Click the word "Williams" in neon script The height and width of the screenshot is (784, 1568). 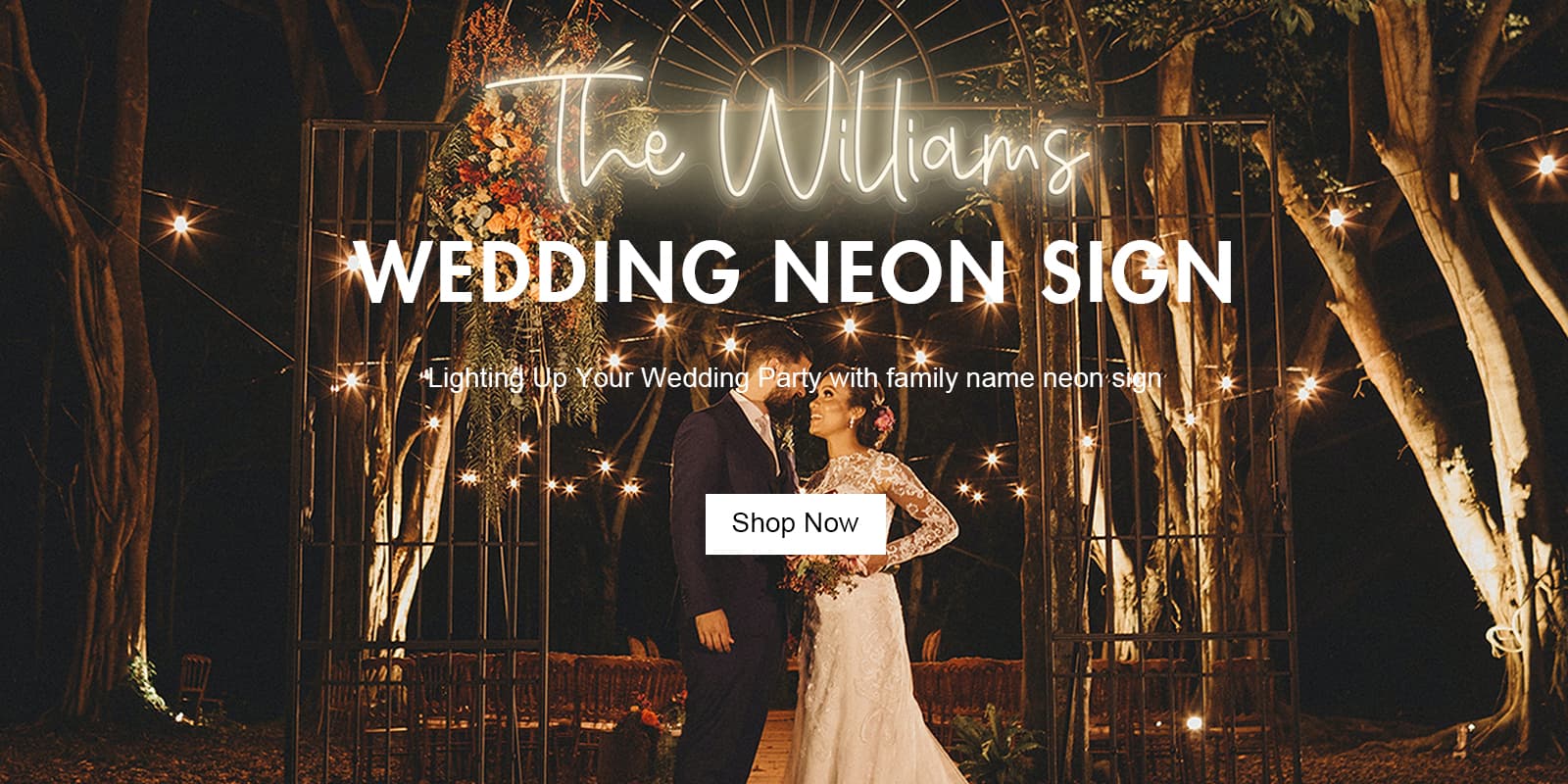(x=906, y=132)
